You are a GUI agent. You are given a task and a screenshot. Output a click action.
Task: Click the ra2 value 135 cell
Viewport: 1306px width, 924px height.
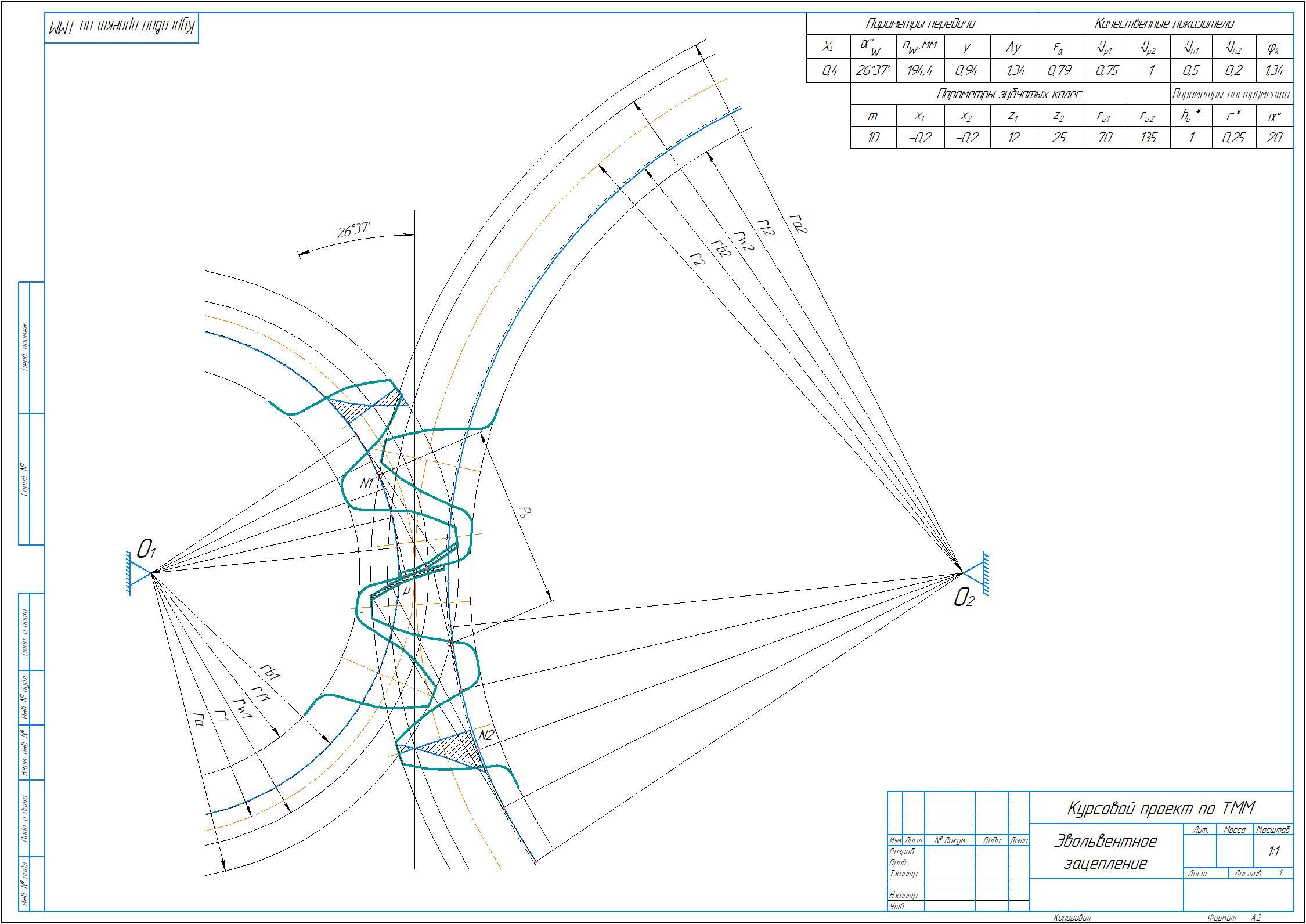(1148, 138)
